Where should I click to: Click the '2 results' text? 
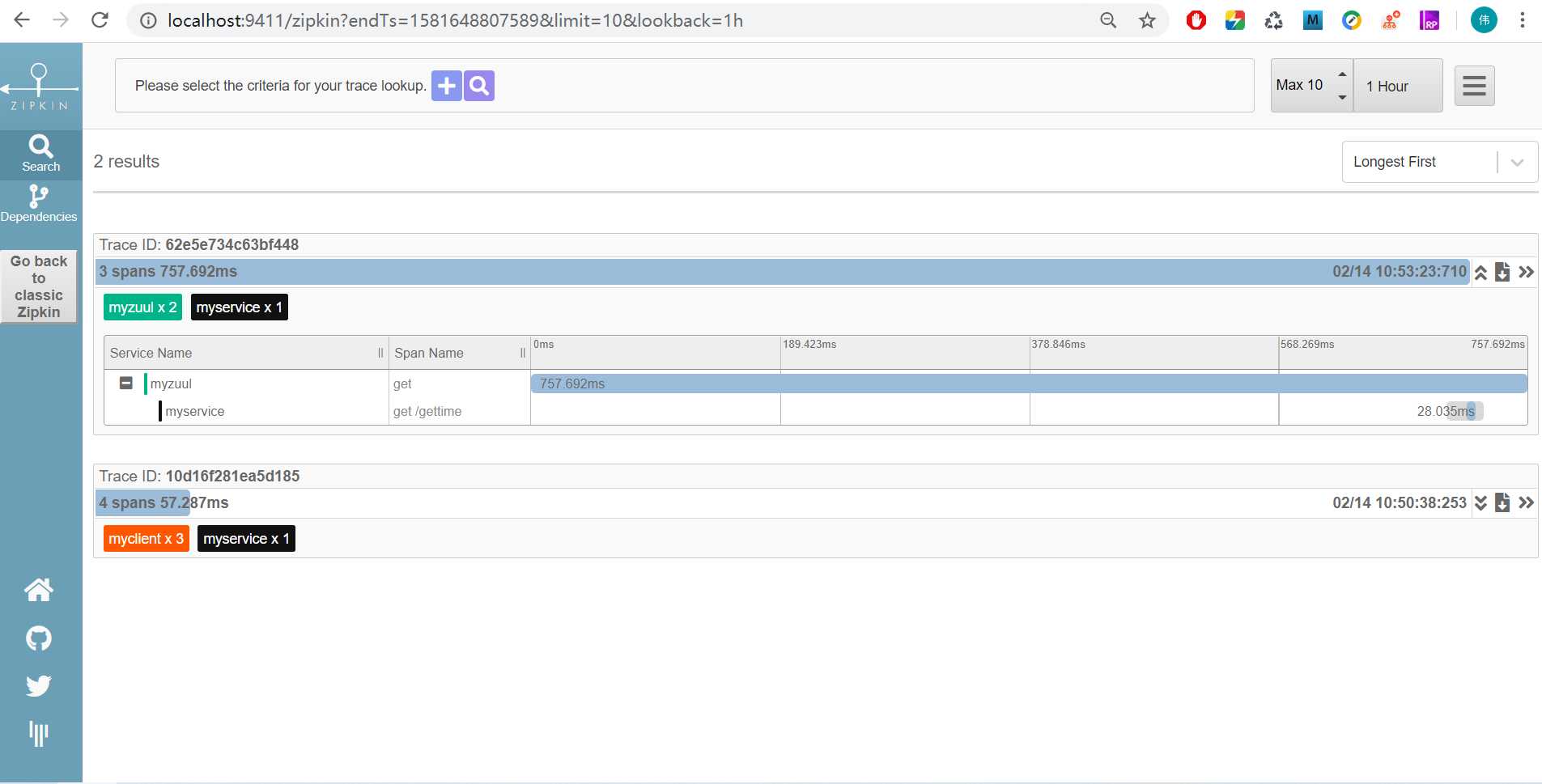tap(126, 162)
